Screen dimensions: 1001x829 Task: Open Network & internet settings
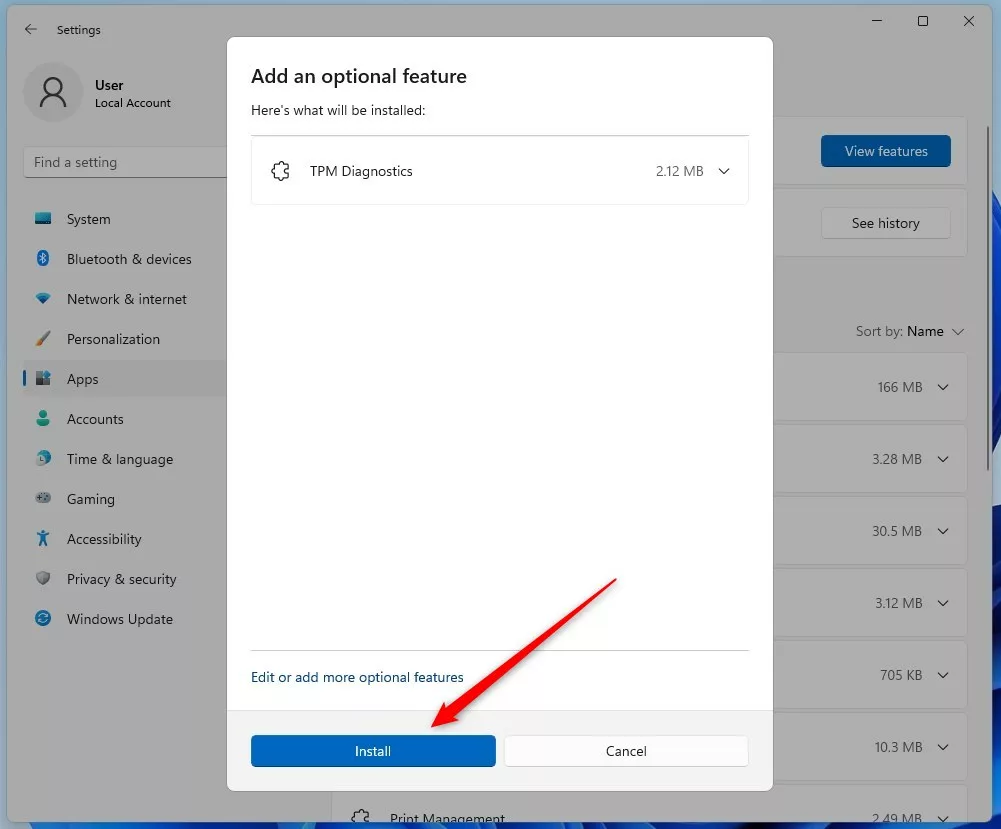125,299
